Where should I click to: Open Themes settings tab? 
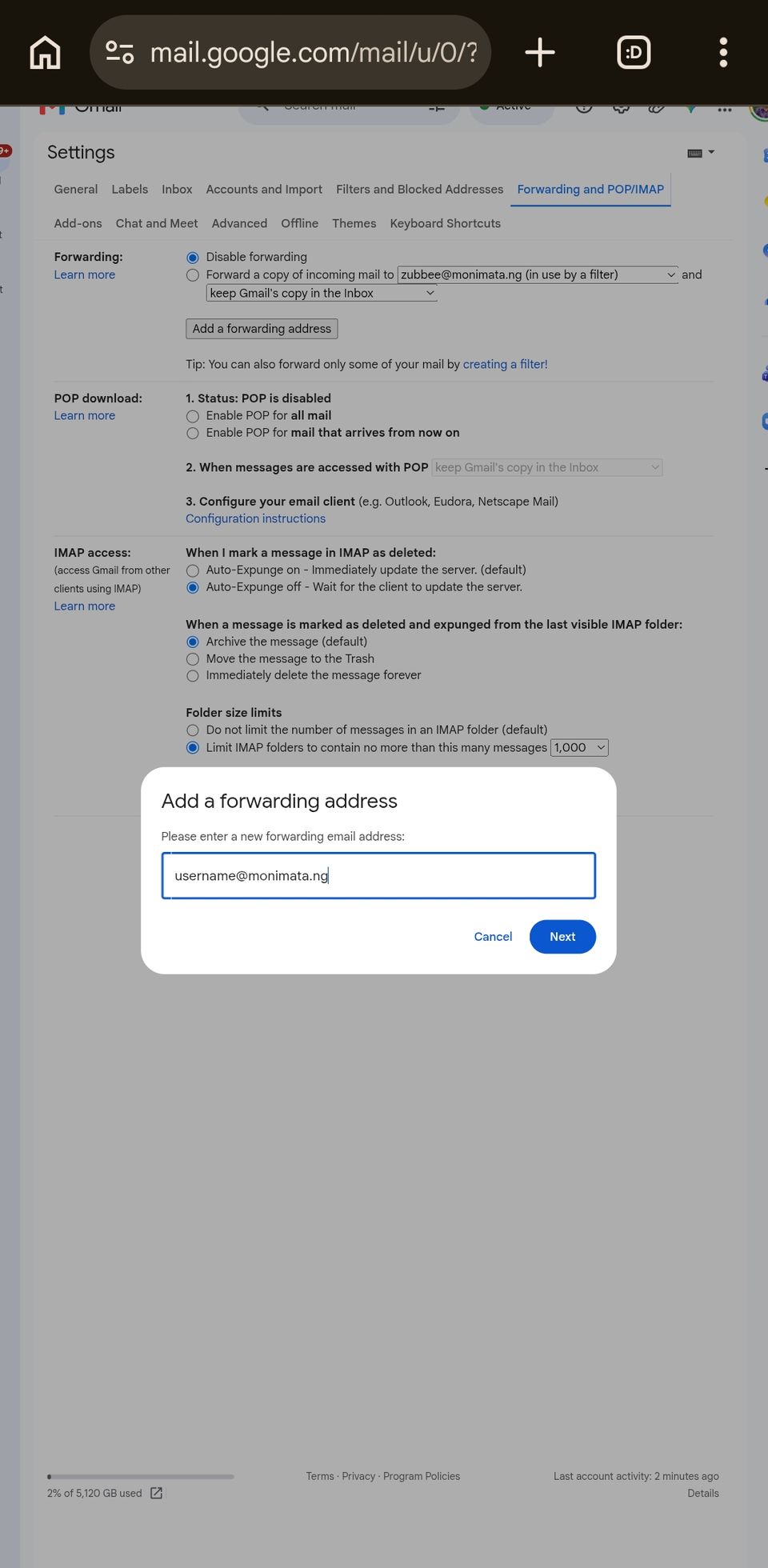(354, 224)
